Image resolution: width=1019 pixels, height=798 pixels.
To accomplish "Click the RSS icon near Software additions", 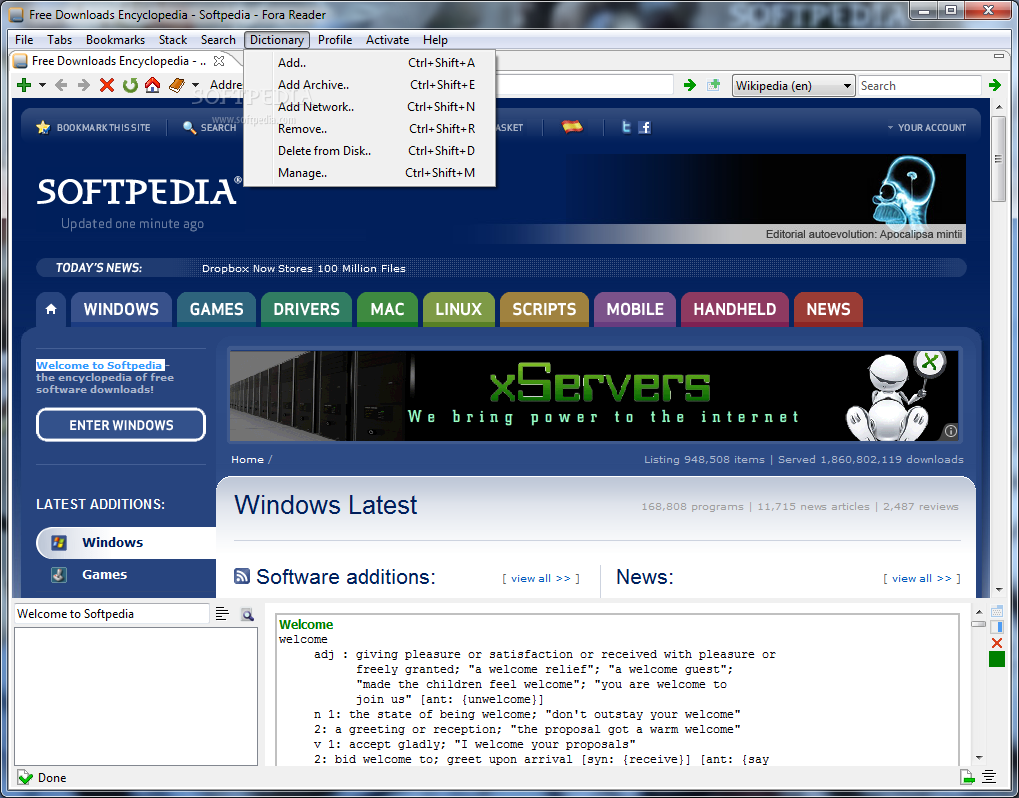I will (242, 576).
